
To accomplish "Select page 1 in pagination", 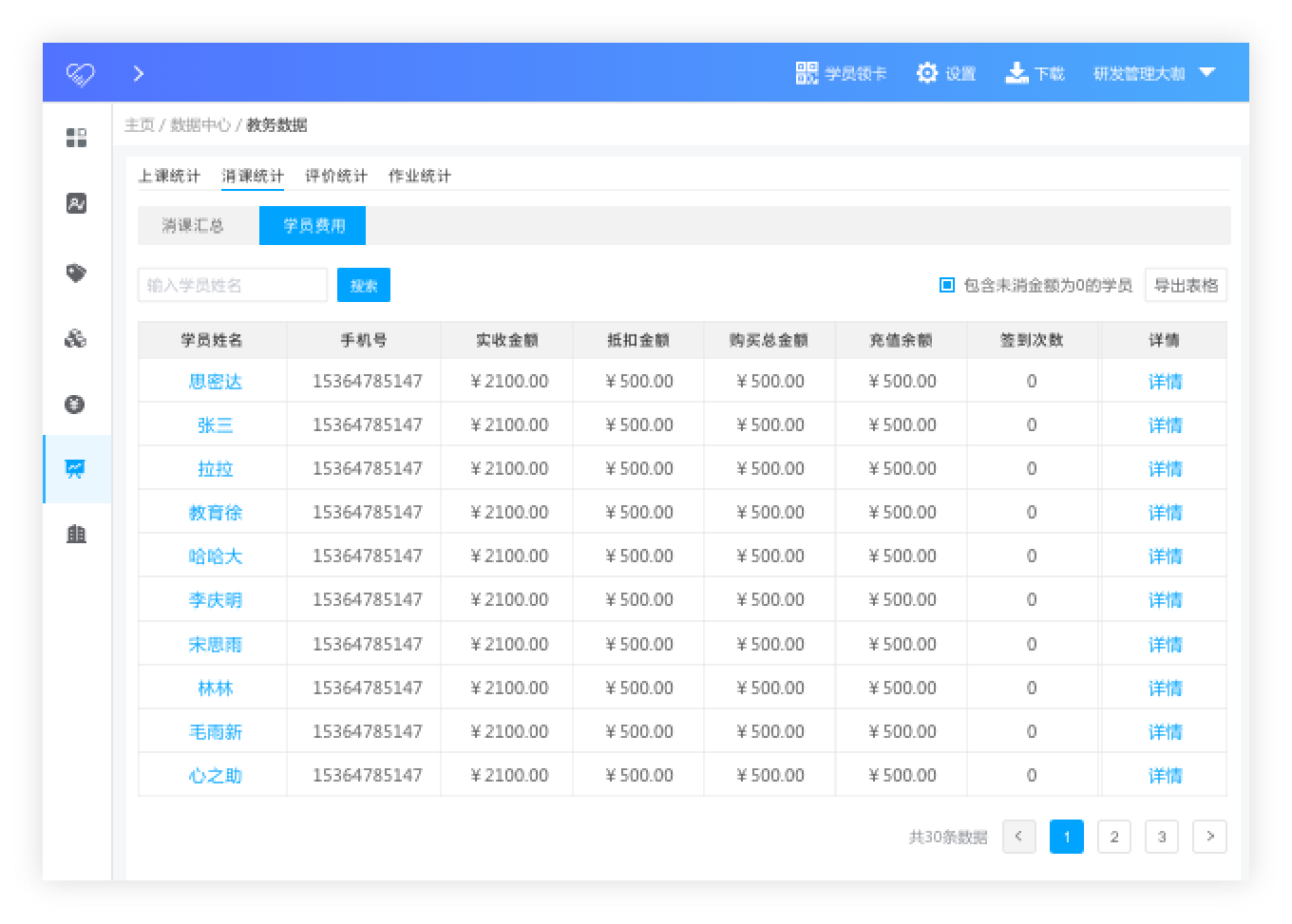I will [1067, 837].
